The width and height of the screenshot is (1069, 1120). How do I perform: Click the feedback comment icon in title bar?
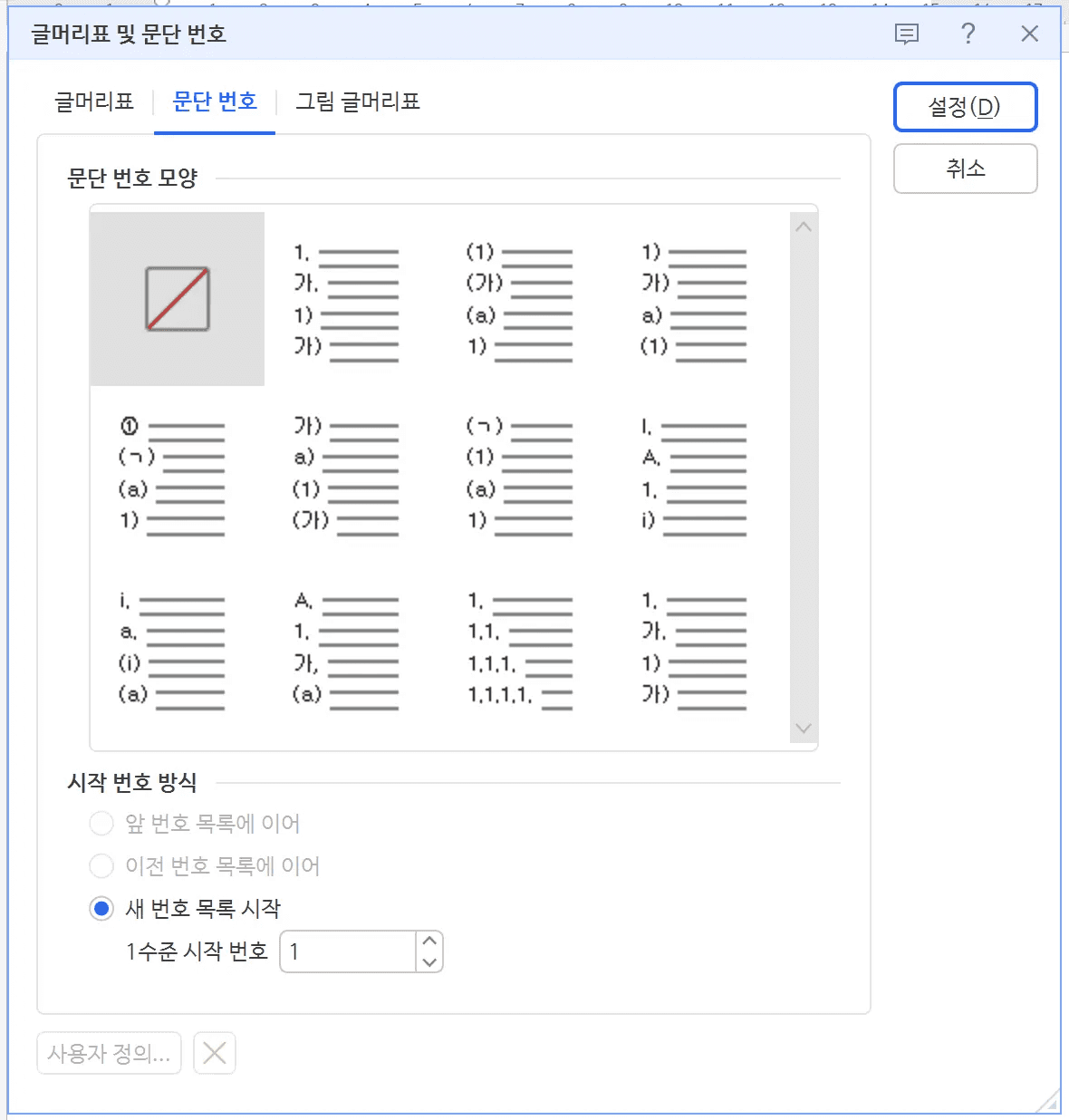906,34
